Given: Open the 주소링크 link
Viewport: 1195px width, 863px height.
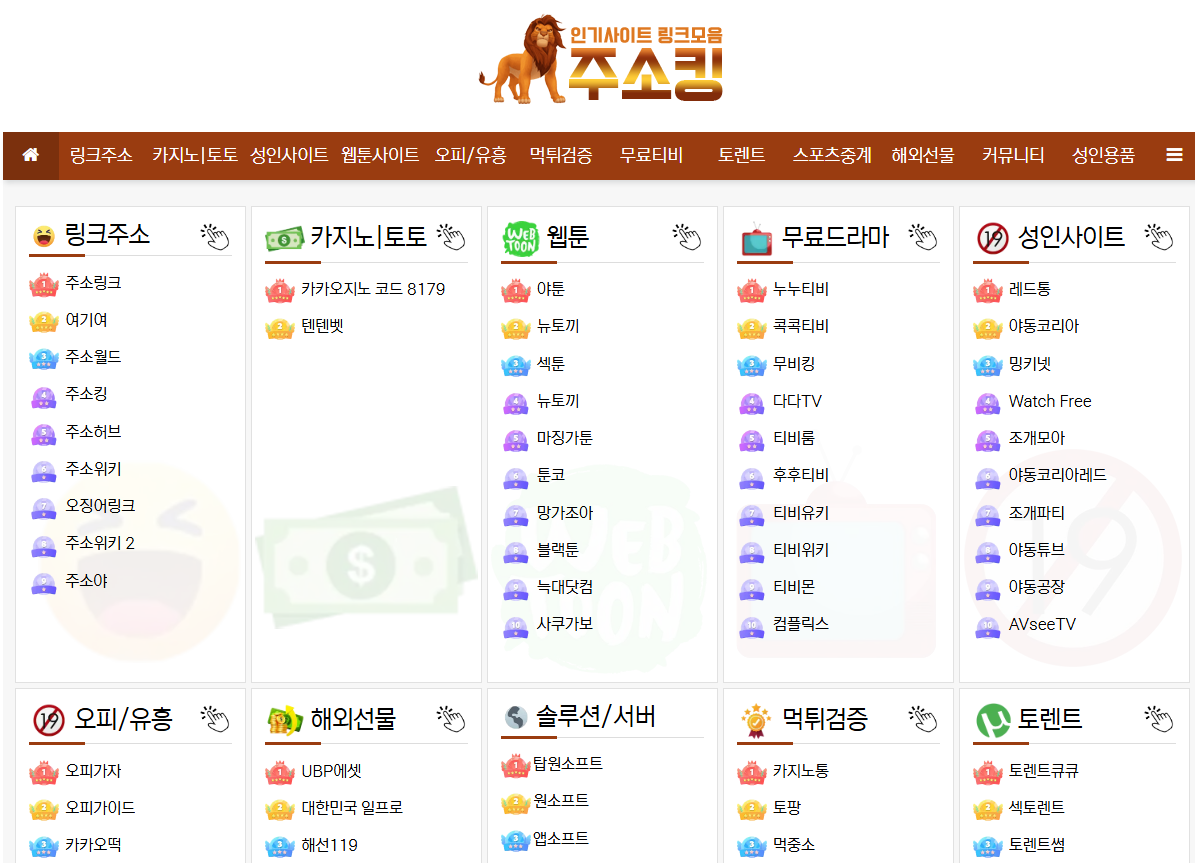Looking at the screenshot, I should pos(93,283).
